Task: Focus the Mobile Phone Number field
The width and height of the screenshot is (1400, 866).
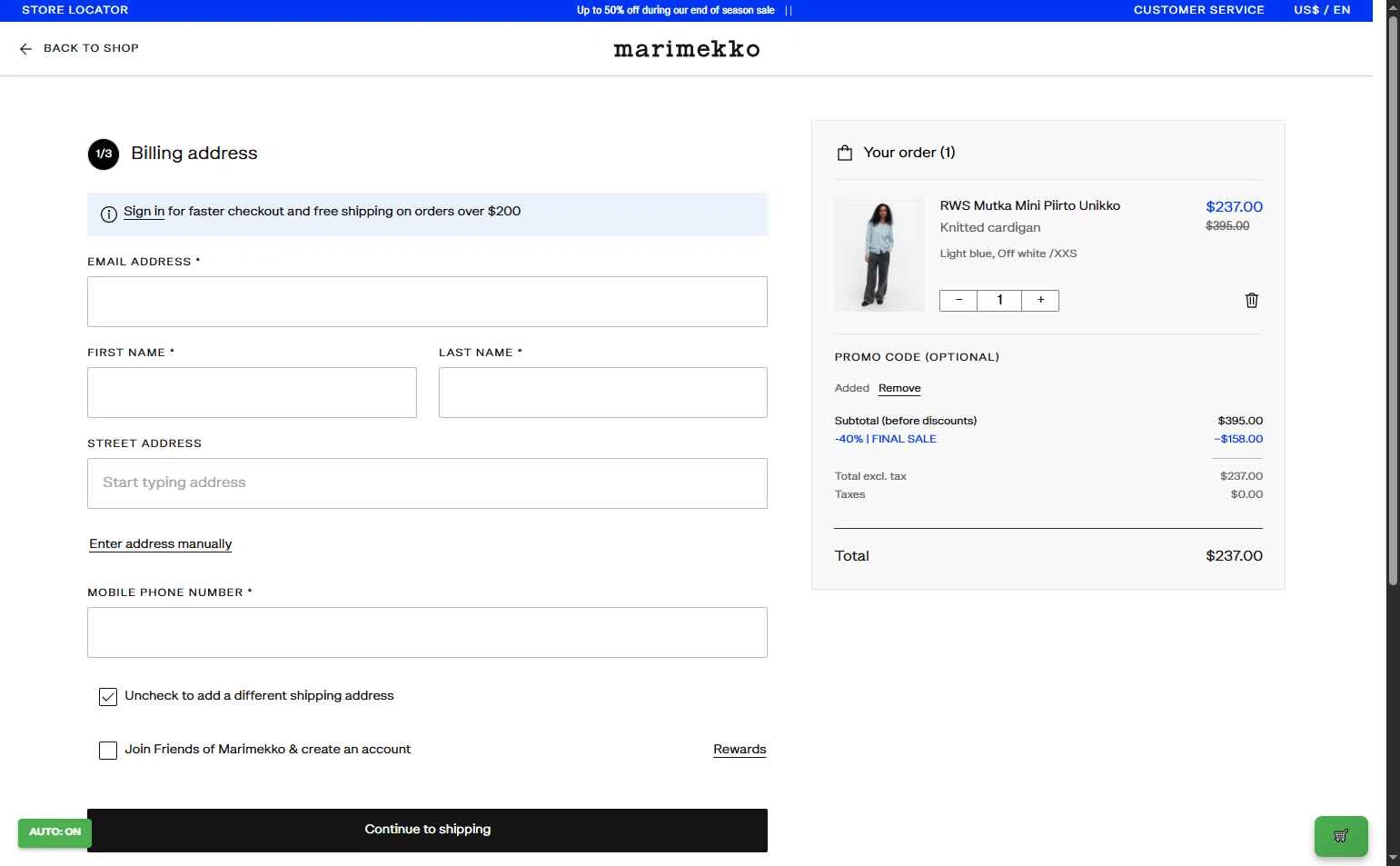Action: [x=427, y=632]
